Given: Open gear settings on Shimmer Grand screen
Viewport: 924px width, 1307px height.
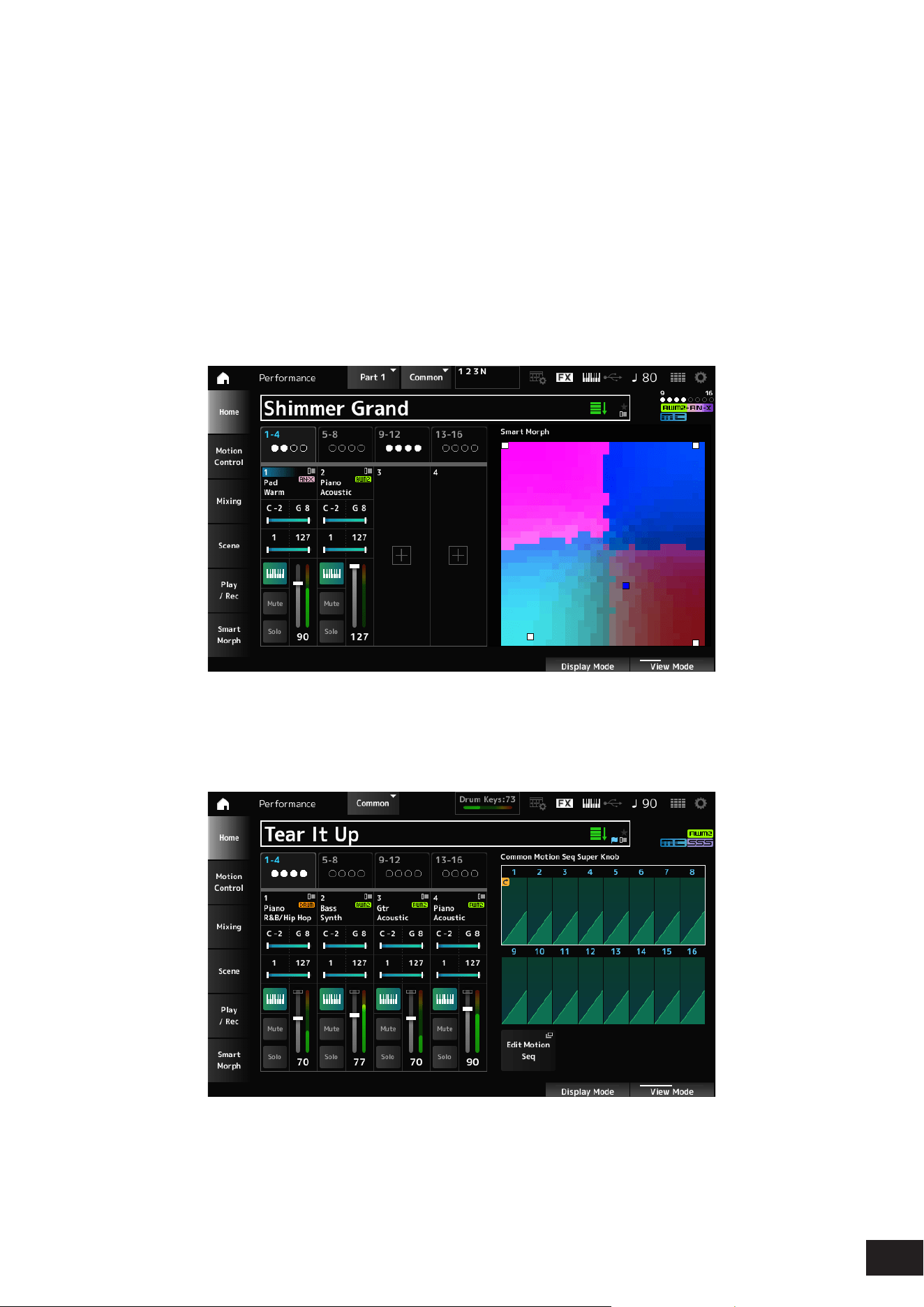Looking at the screenshot, I should [701, 377].
